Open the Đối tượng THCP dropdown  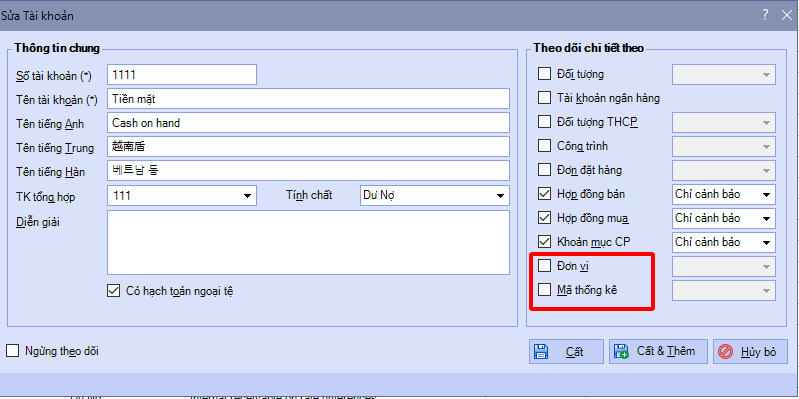point(724,122)
